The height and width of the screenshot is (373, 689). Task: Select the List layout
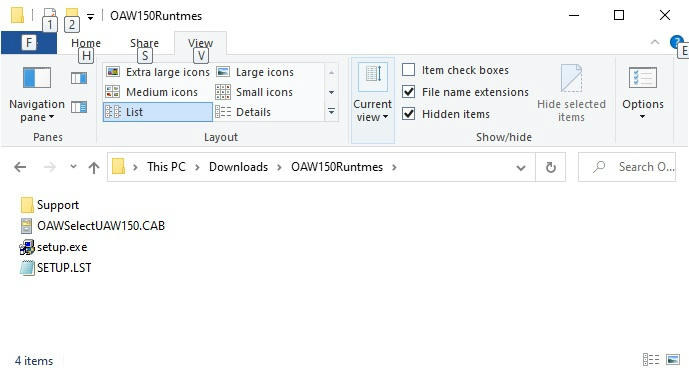[158, 112]
